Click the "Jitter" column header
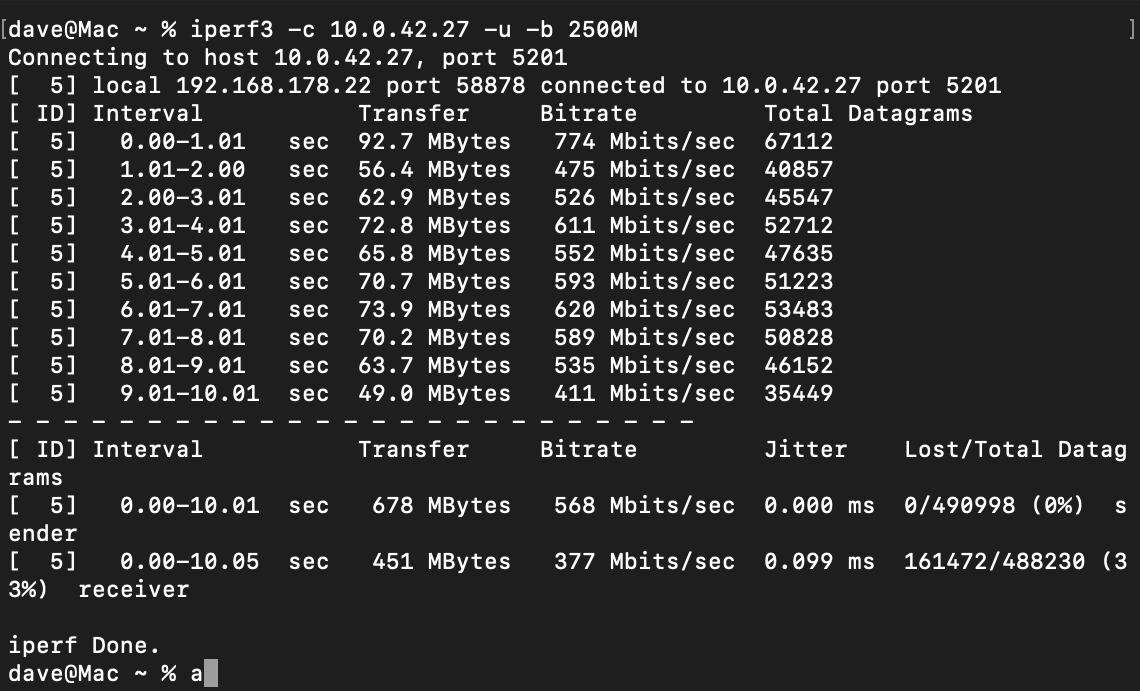 [x=805, y=450]
